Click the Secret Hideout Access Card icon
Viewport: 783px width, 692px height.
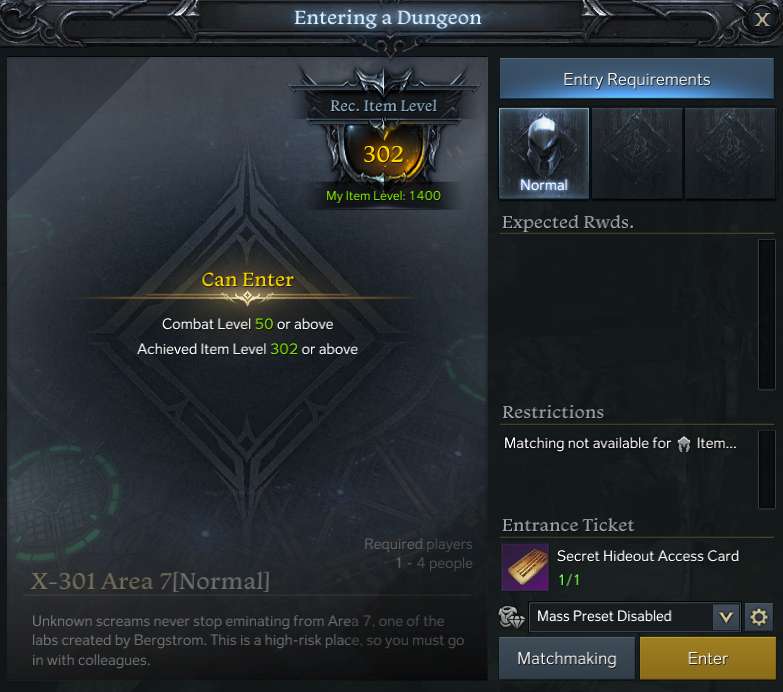click(525, 568)
